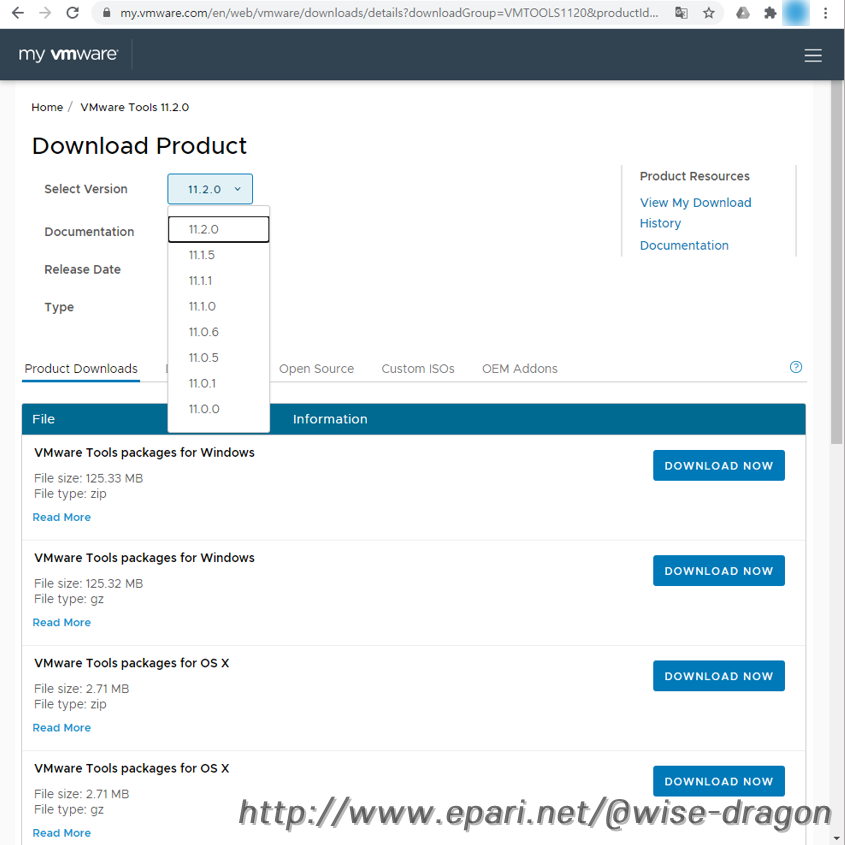Image resolution: width=845 pixels, height=845 pixels.
Task: Click the Information column header
Action: (330, 419)
